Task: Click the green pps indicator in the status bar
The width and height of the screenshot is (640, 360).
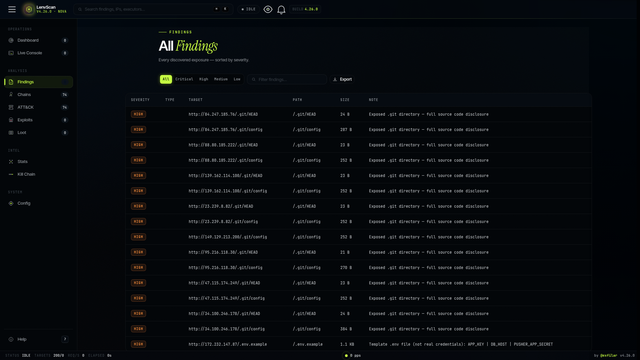Action: [x=346, y=356]
